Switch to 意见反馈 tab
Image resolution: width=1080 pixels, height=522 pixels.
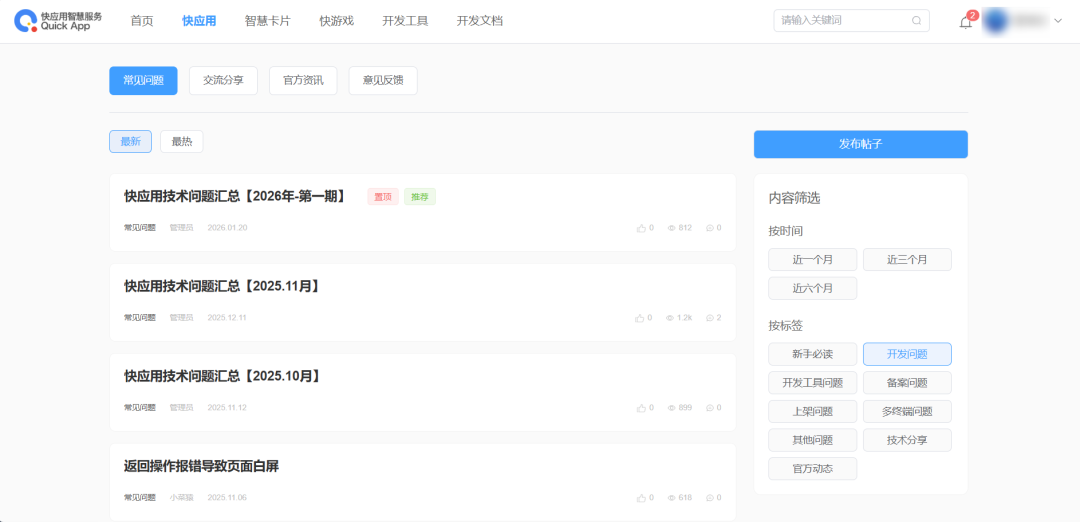pyautogui.click(x=383, y=81)
